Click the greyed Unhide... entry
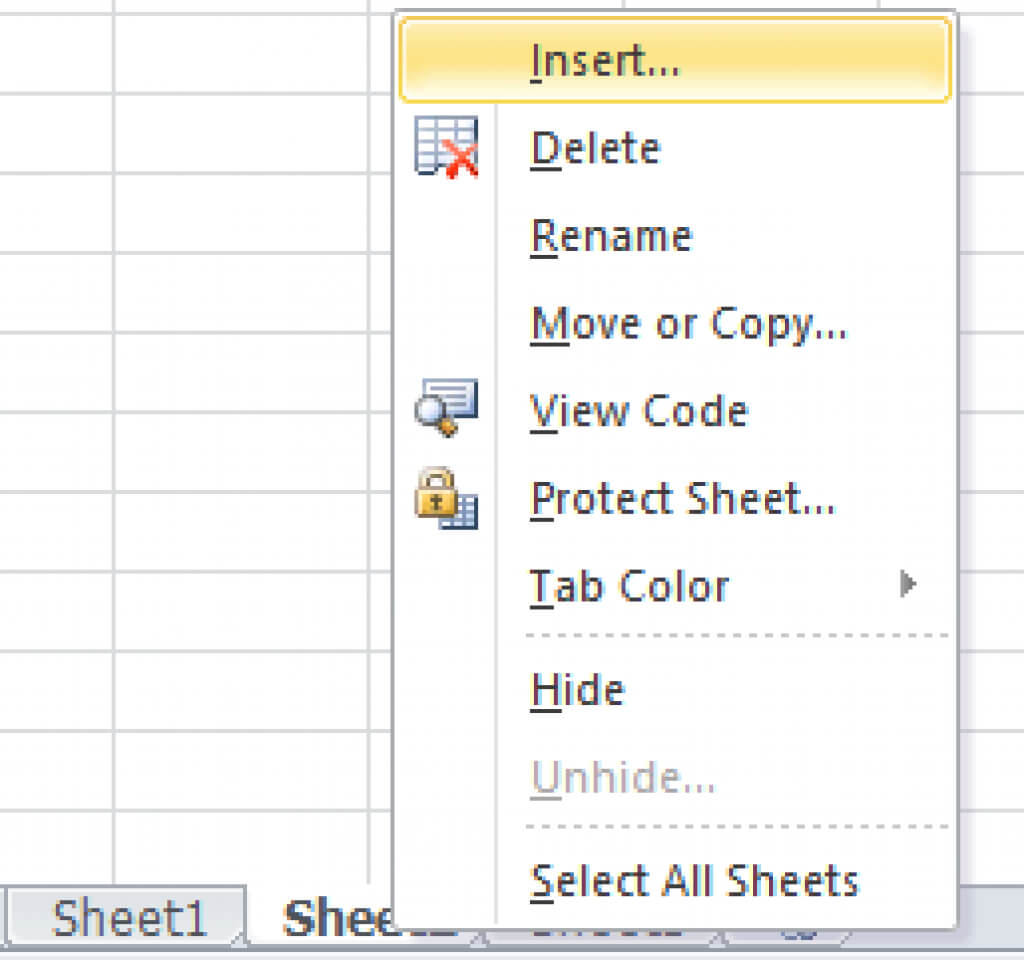1024x960 pixels. (x=623, y=777)
